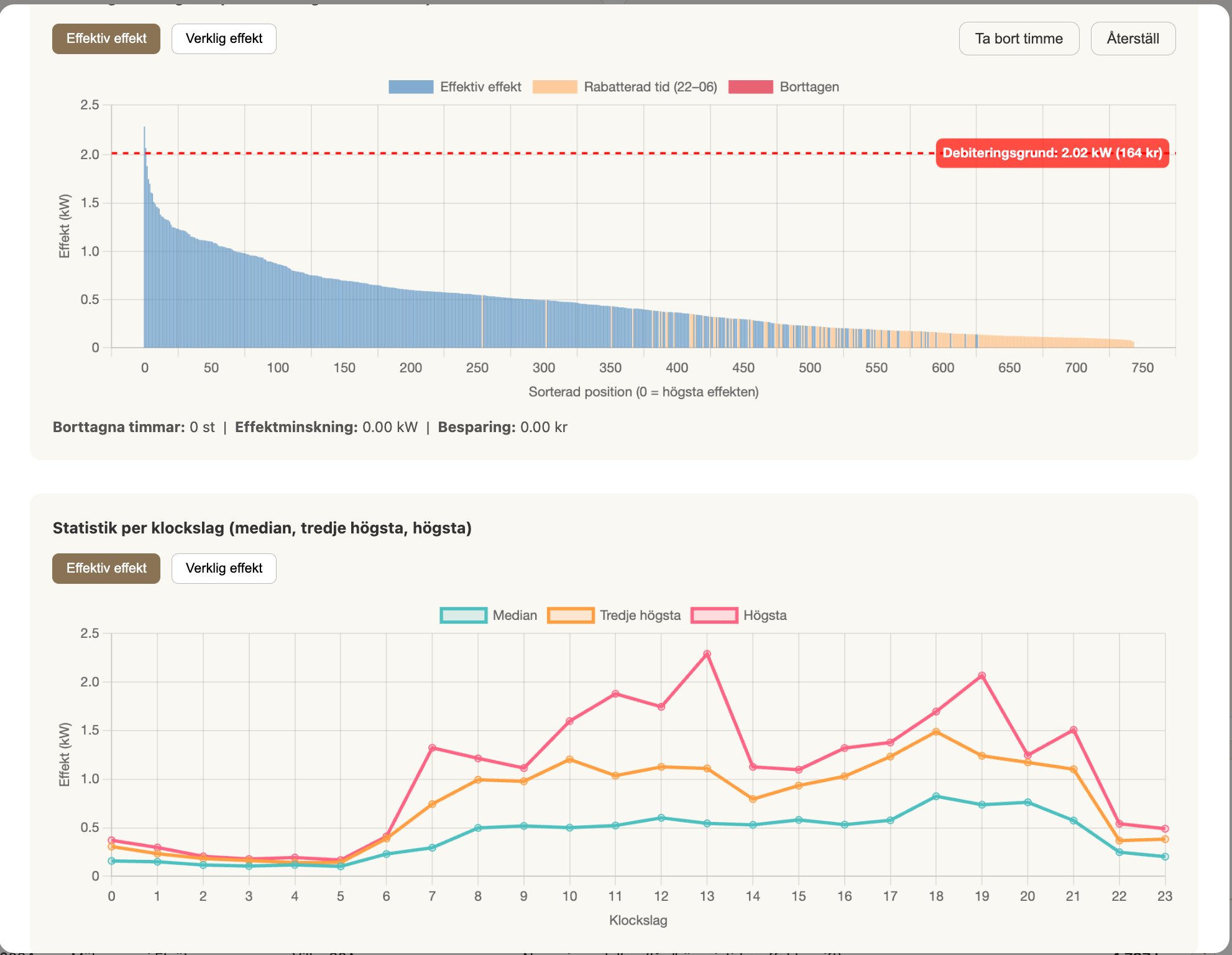Switch the sorted bar chart to Verklig effekt
The height and width of the screenshot is (955, 1232).
point(224,39)
